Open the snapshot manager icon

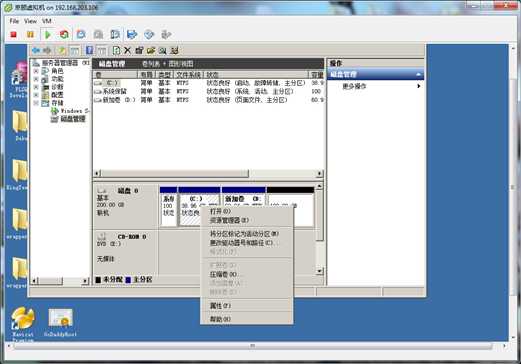point(115,34)
